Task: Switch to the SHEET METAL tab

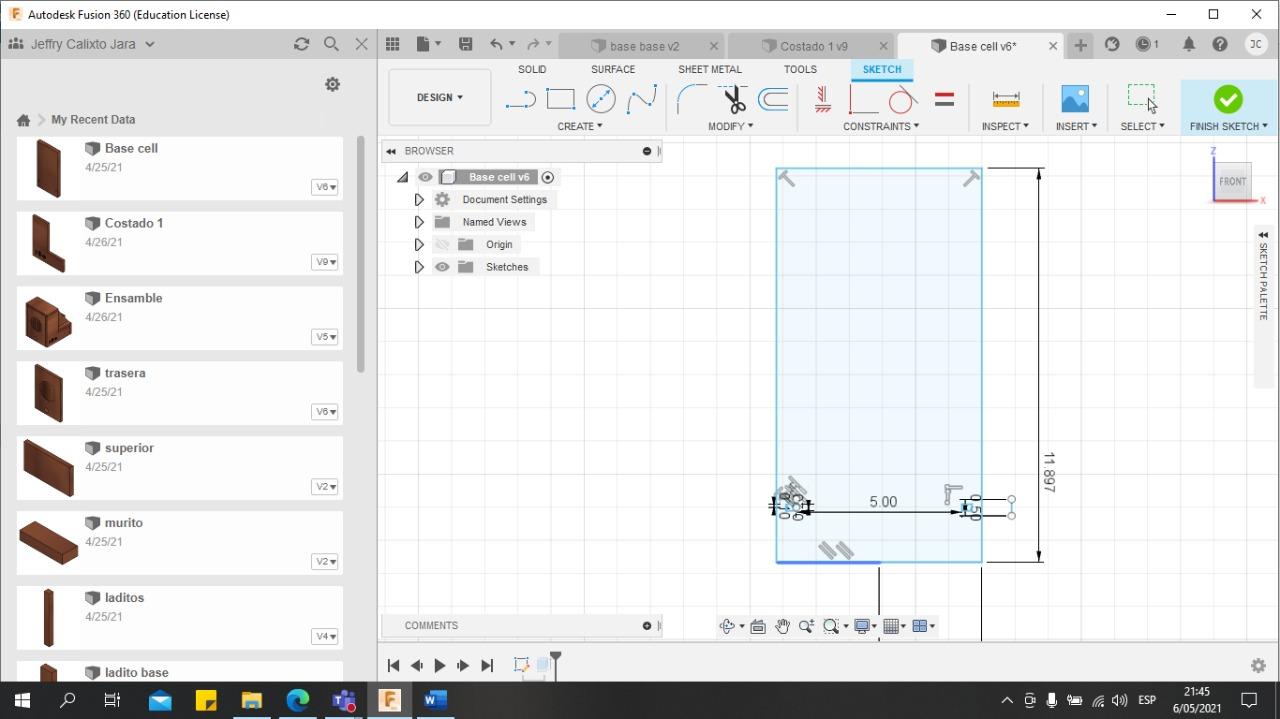Action: click(710, 69)
